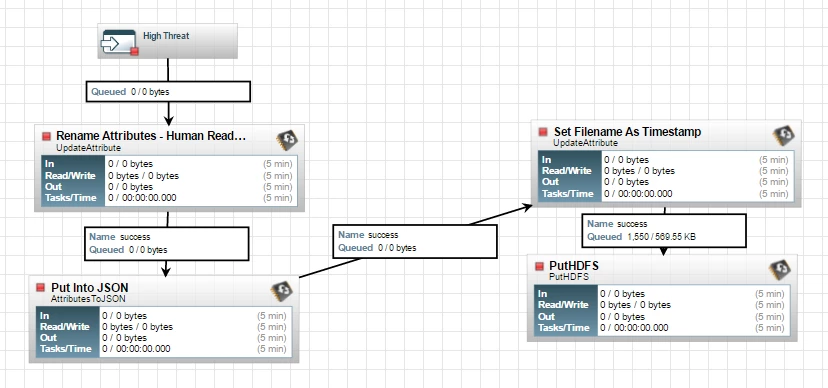Click the In row of PutHDFS stats
Image resolution: width=828 pixels, height=388 pixels.
pyautogui.click(x=662, y=294)
